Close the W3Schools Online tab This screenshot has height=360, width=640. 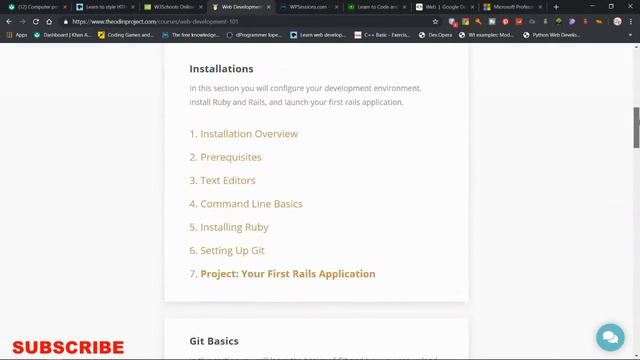pos(200,7)
